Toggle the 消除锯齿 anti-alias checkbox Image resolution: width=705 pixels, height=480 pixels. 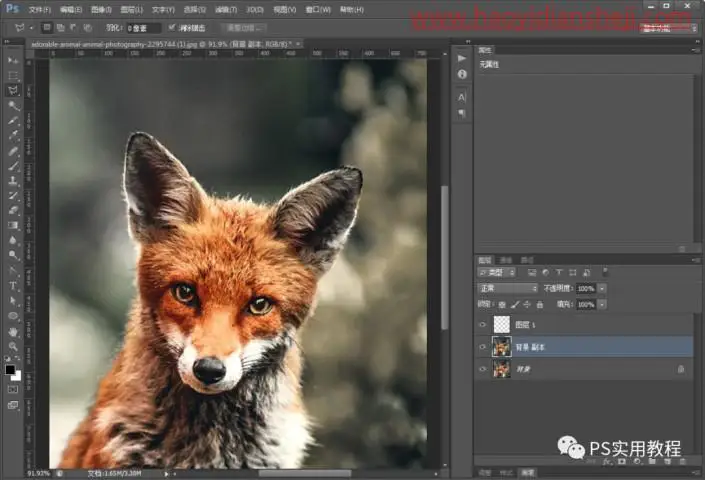(x=172, y=27)
